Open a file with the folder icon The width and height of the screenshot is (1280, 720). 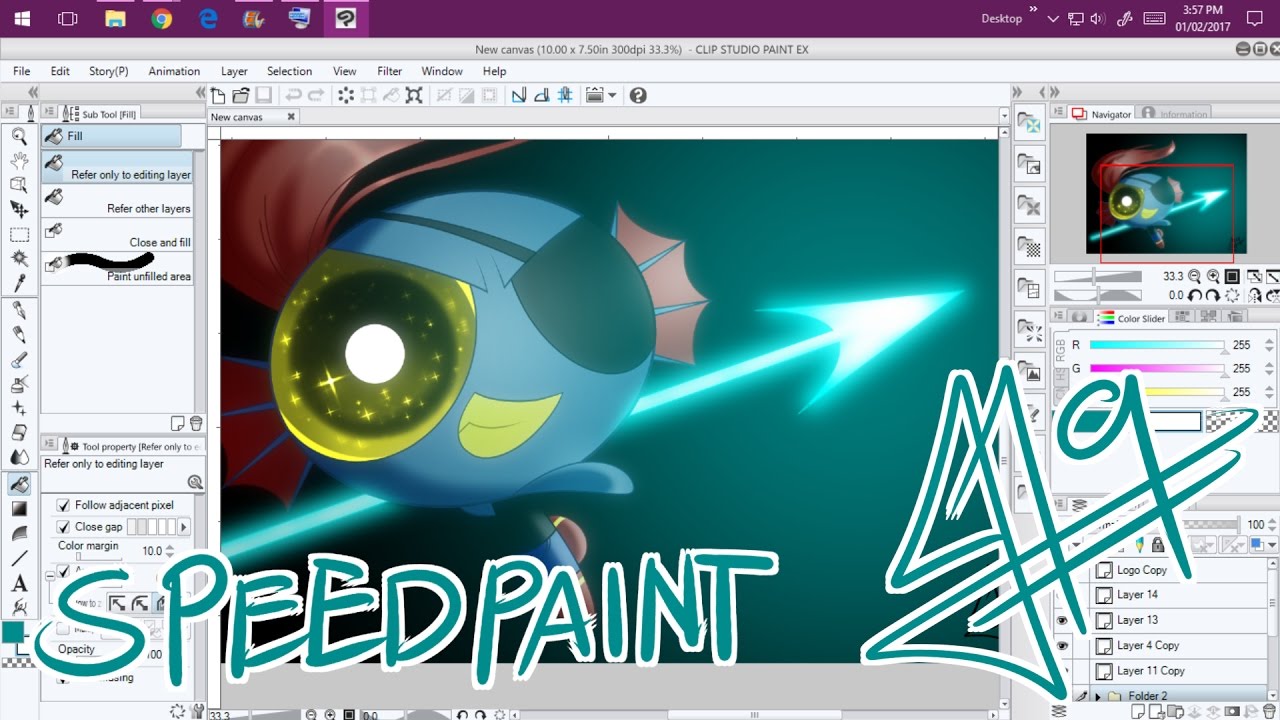[x=240, y=95]
